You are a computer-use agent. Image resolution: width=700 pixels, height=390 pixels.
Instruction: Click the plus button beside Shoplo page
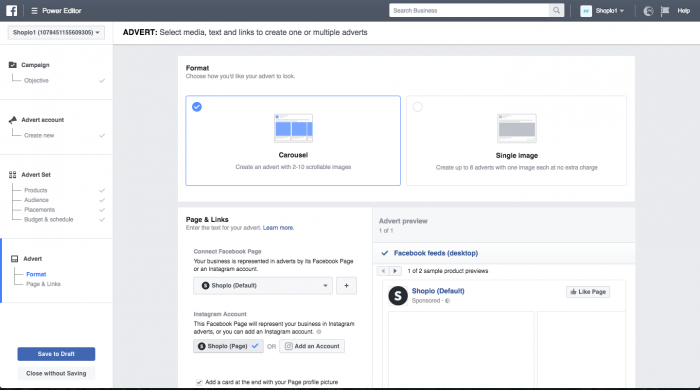point(346,286)
